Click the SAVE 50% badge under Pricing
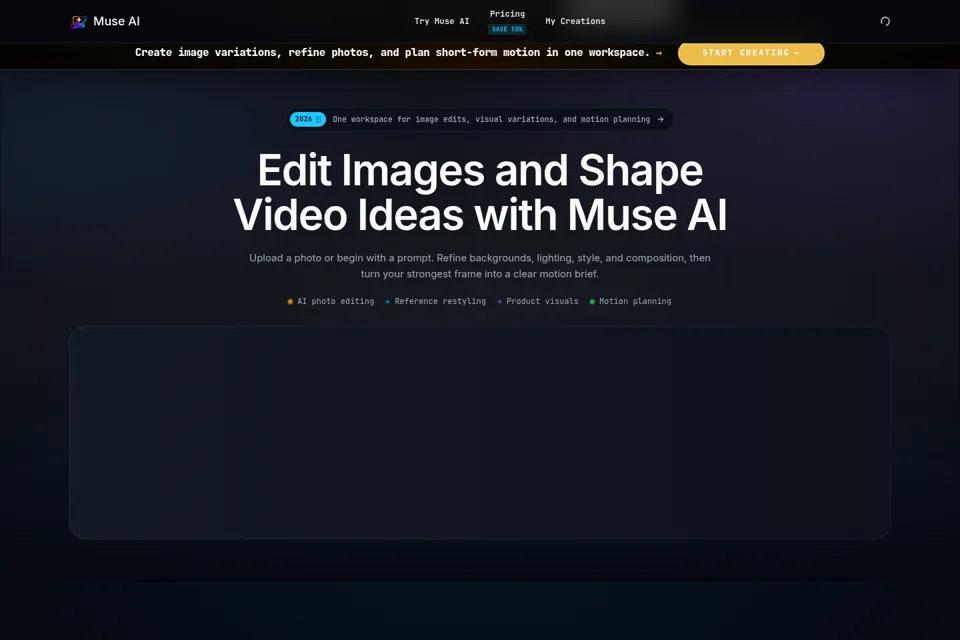 click(x=507, y=29)
